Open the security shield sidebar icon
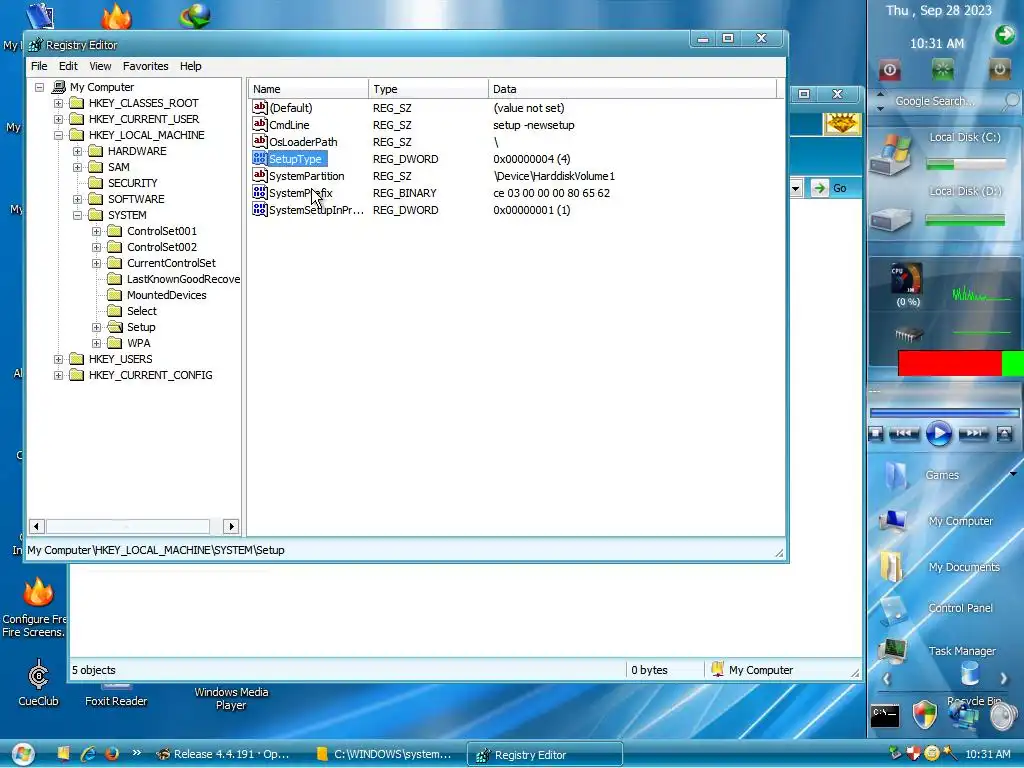 tap(924, 715)
